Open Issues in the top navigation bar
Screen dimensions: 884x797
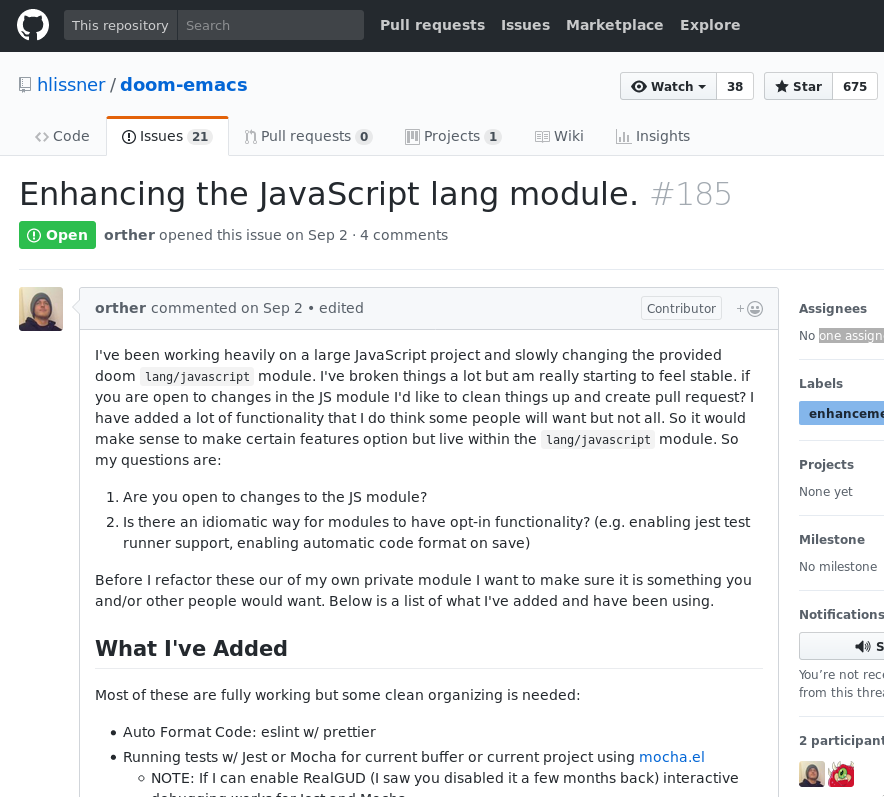(x=525, y=25)
